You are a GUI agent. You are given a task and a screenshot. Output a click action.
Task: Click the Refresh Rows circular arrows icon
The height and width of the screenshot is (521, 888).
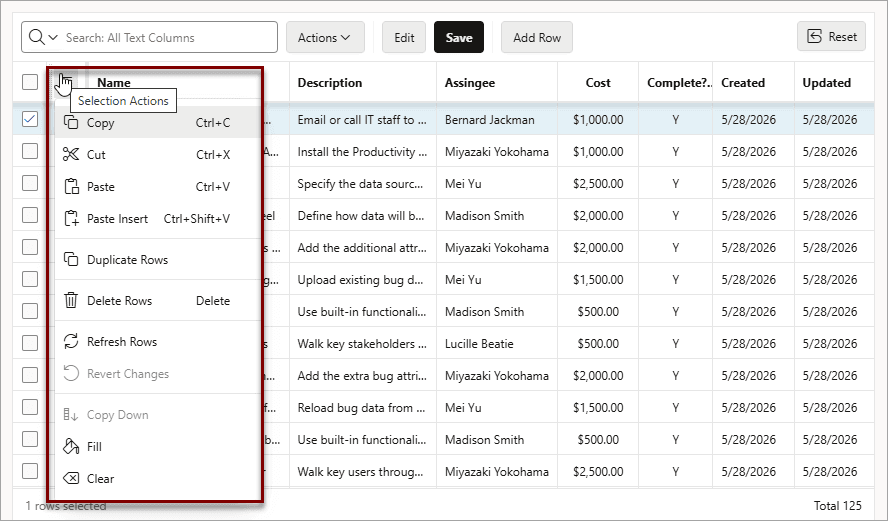coord(71,341)
